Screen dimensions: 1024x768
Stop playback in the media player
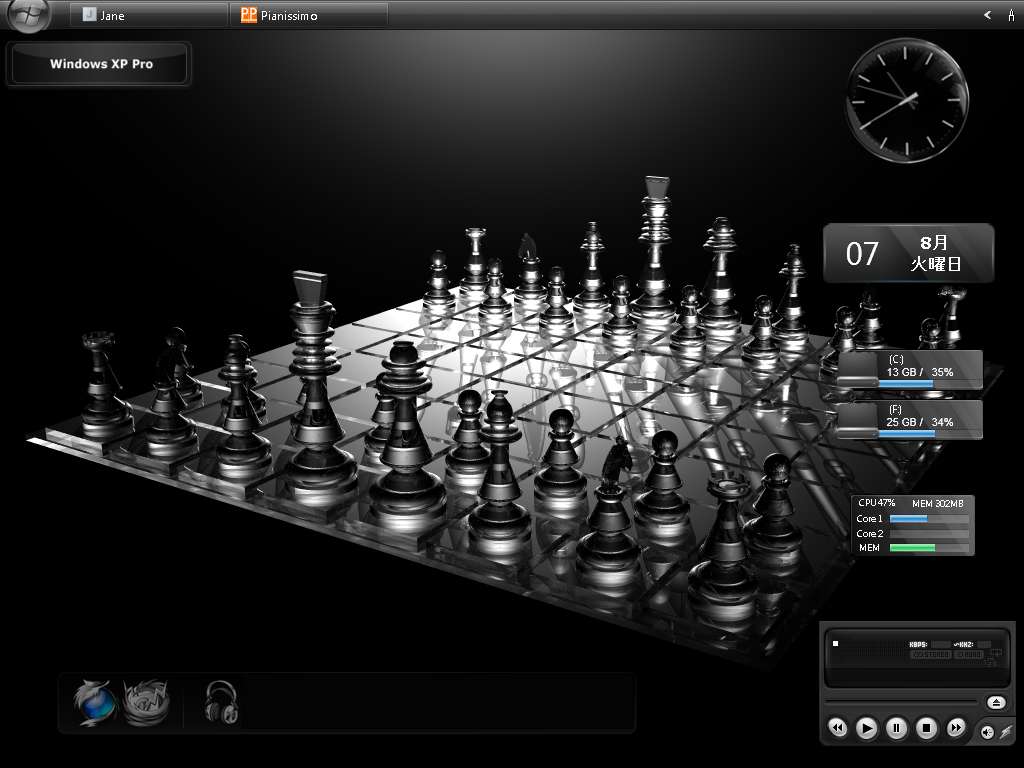pyautogui.click(x=927, y=728)
